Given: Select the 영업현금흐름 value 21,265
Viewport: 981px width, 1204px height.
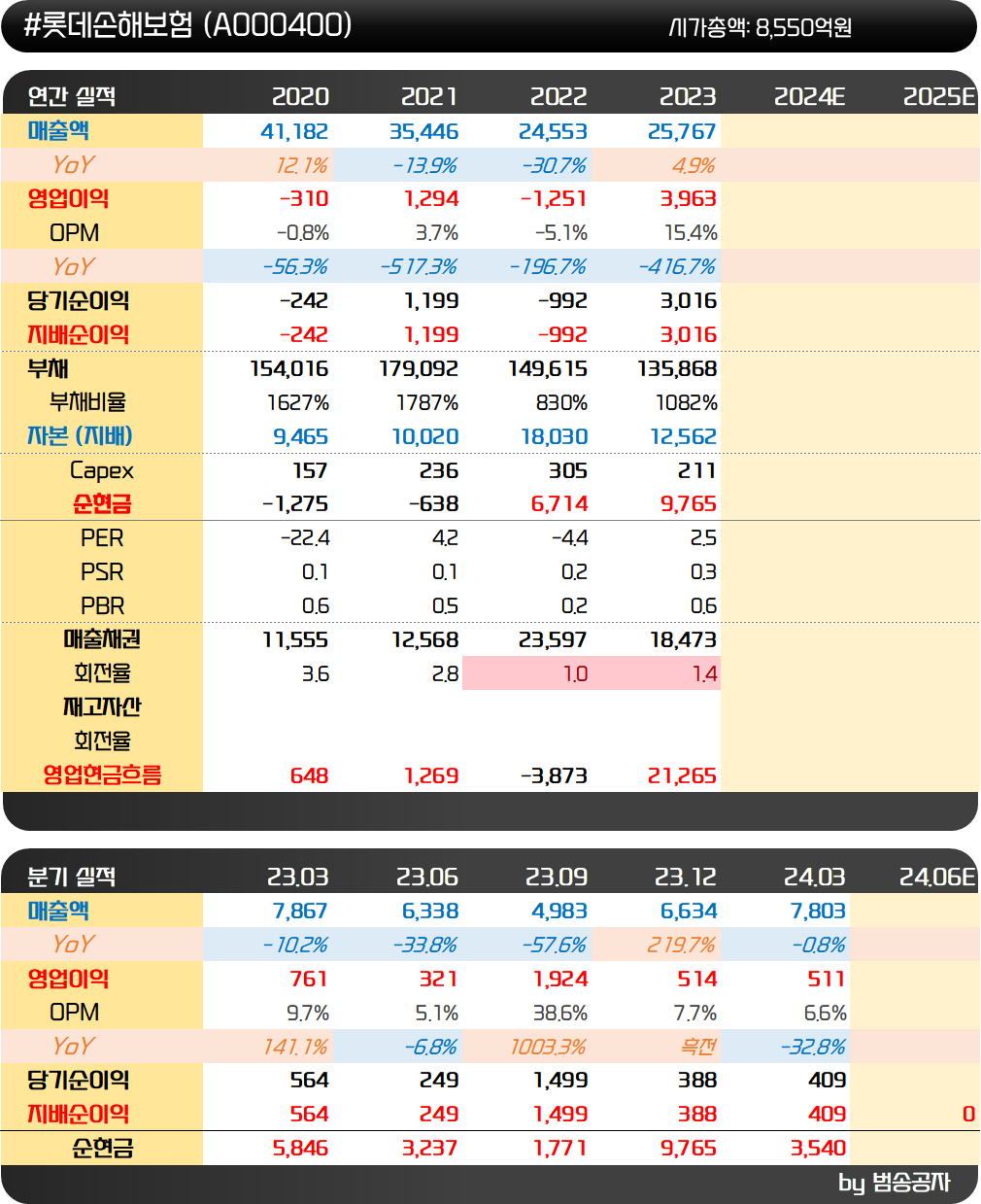Looking at the screenshot, I should click(x=682, y=775).
